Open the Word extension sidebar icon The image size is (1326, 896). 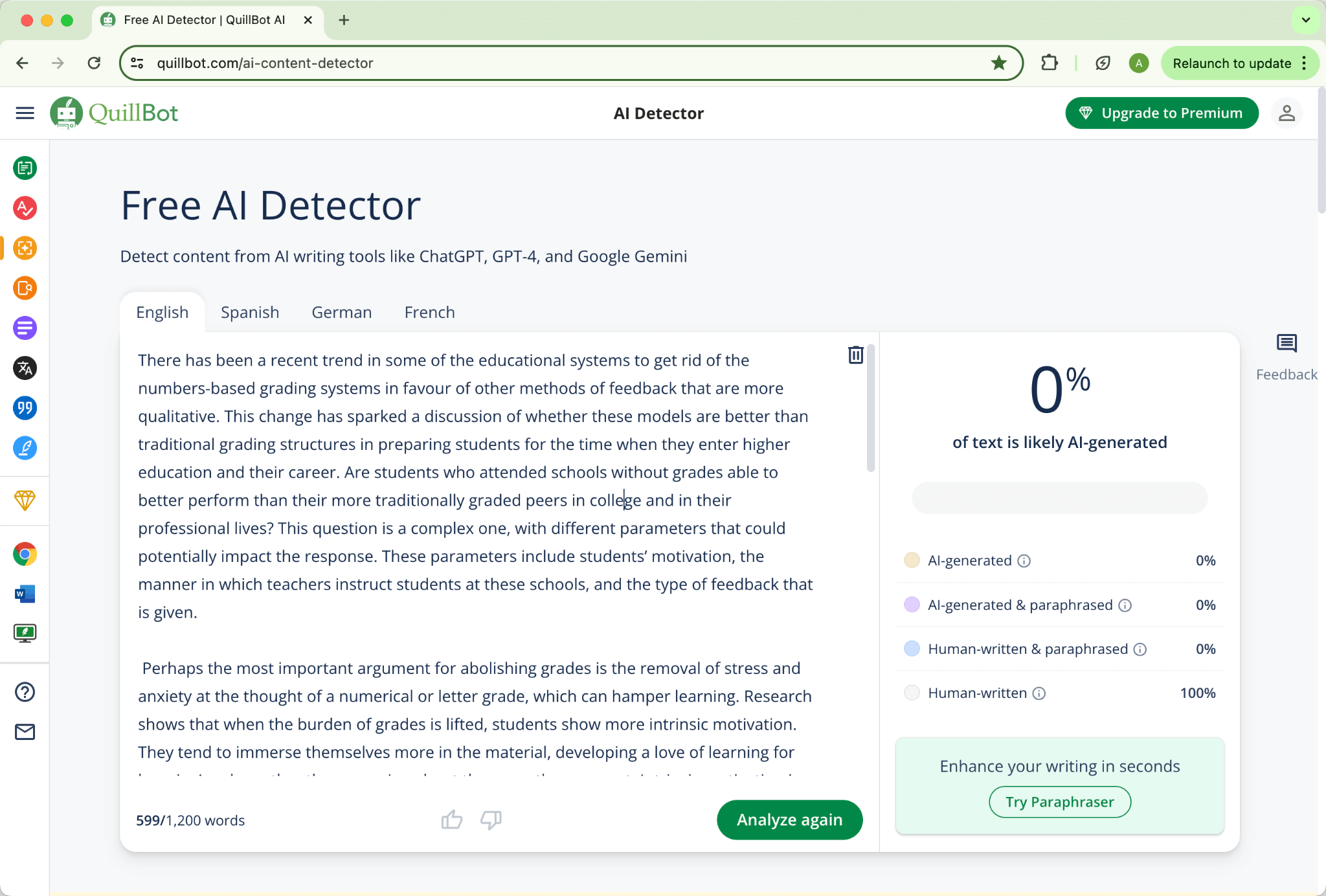tap(25, 594)
